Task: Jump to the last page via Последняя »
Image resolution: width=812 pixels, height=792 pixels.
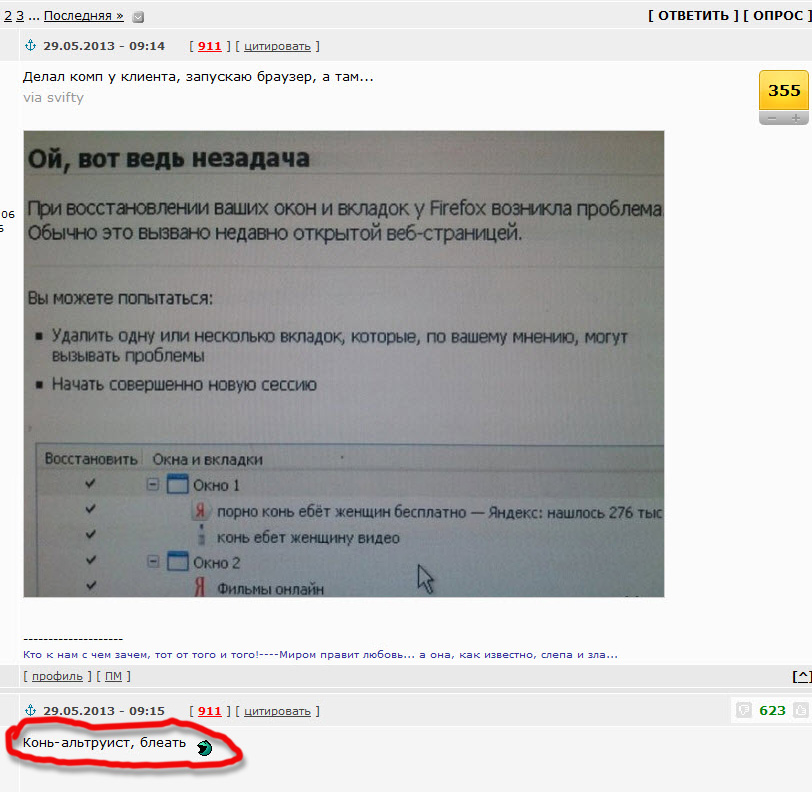Action: pos(84,16)
